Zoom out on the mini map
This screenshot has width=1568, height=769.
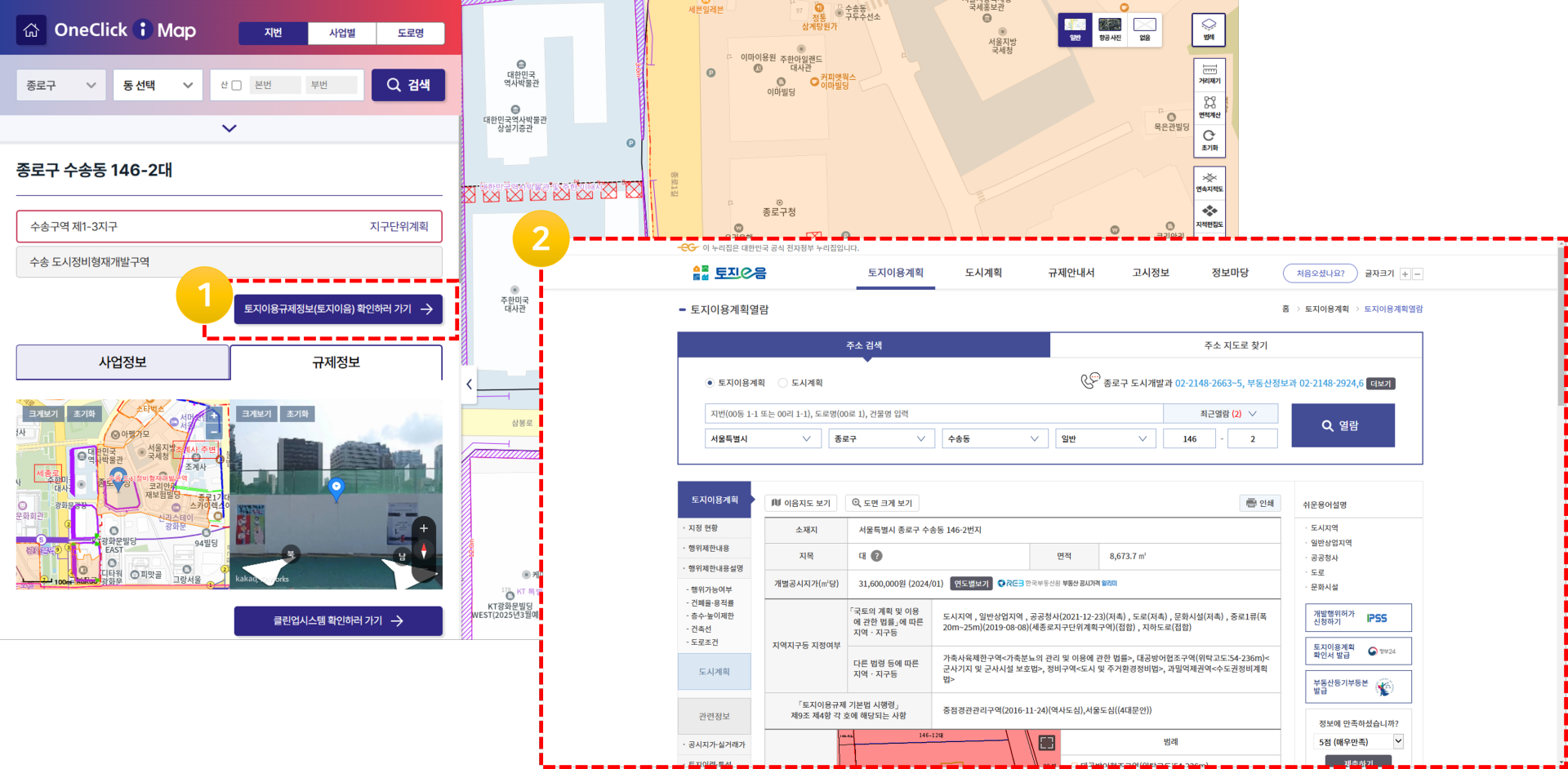pyautogui.click(x=214, y=431)
